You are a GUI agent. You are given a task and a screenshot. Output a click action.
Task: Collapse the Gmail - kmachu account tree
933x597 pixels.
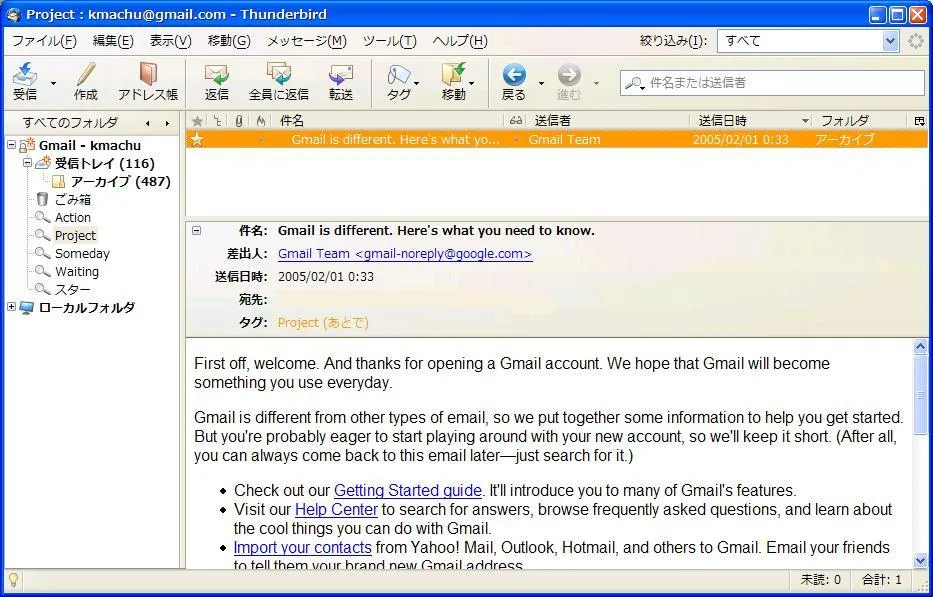coord(12,145)
